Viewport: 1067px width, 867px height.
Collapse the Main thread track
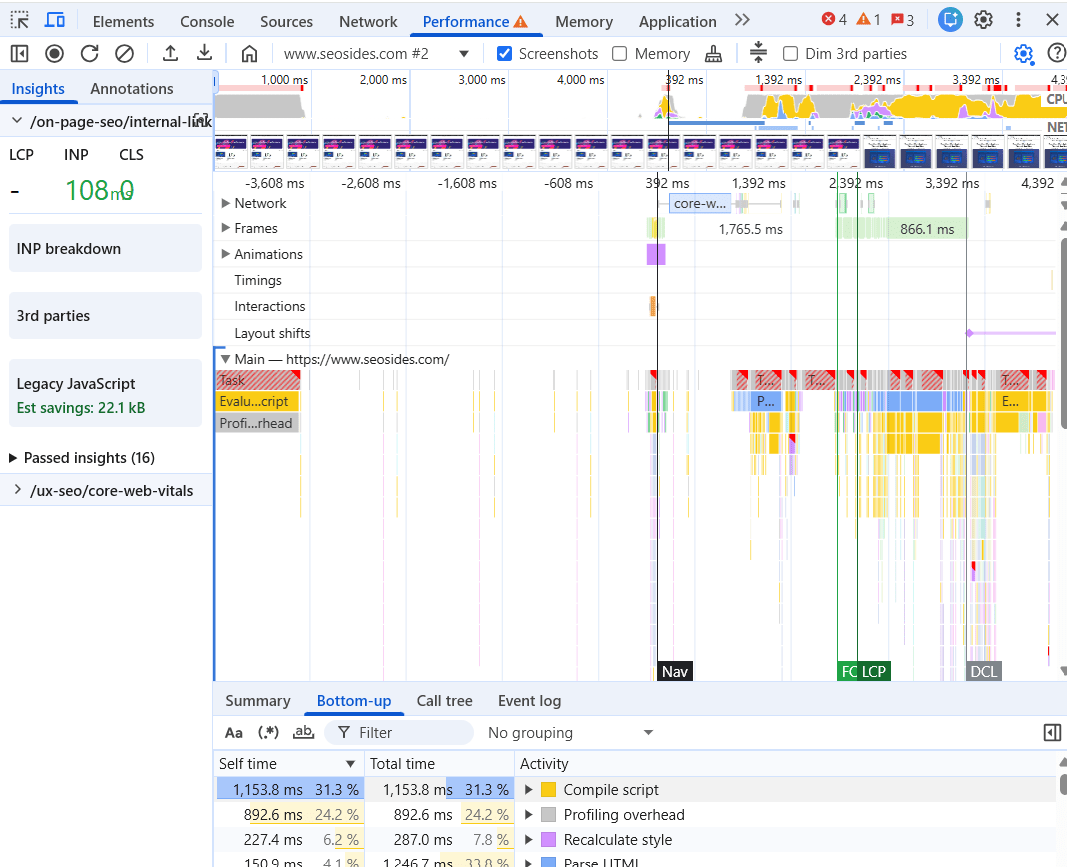coord(225,359)
